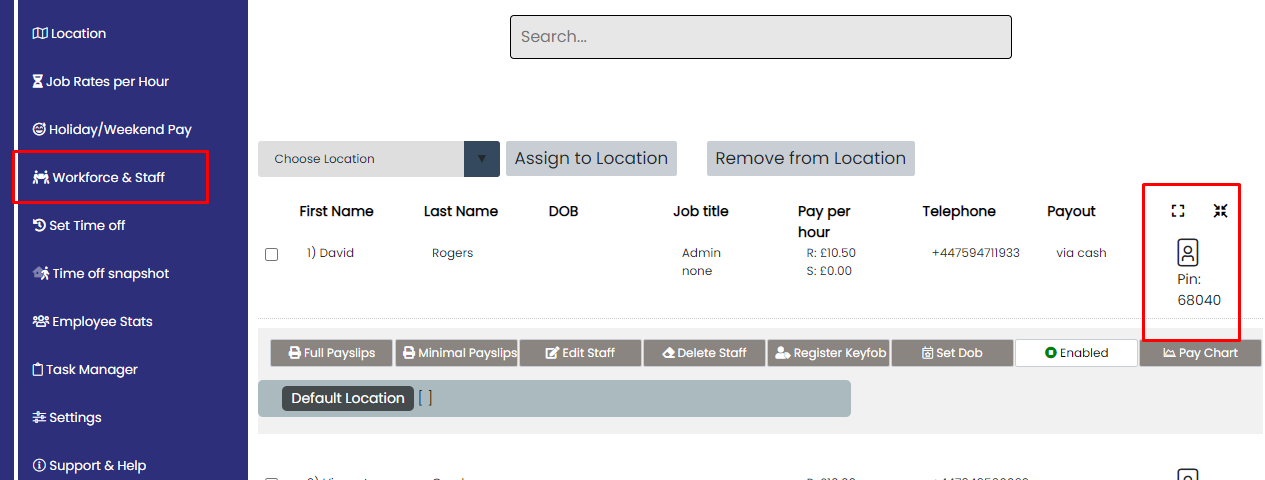Click the Pin 68040 text

click(1199, 289)
